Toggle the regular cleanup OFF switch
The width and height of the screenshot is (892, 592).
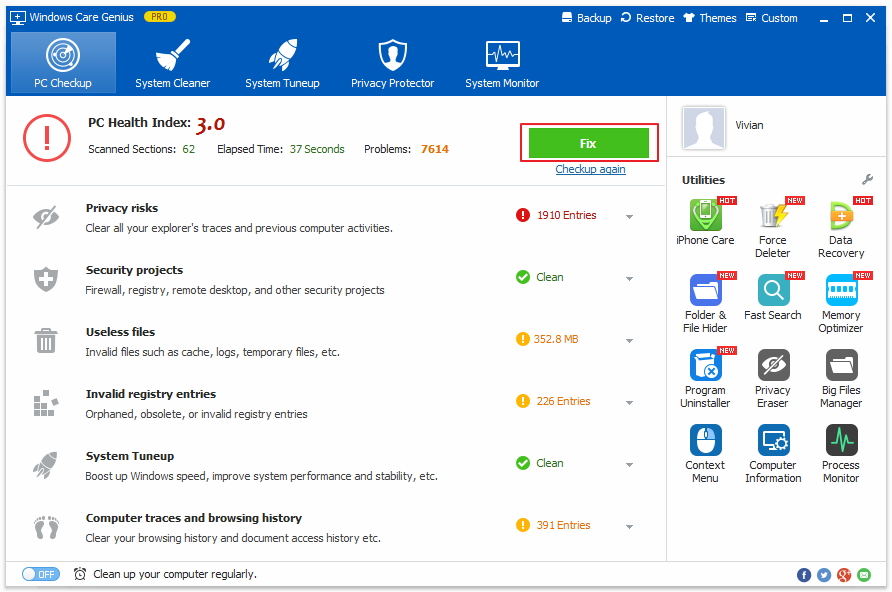point(40,574)
